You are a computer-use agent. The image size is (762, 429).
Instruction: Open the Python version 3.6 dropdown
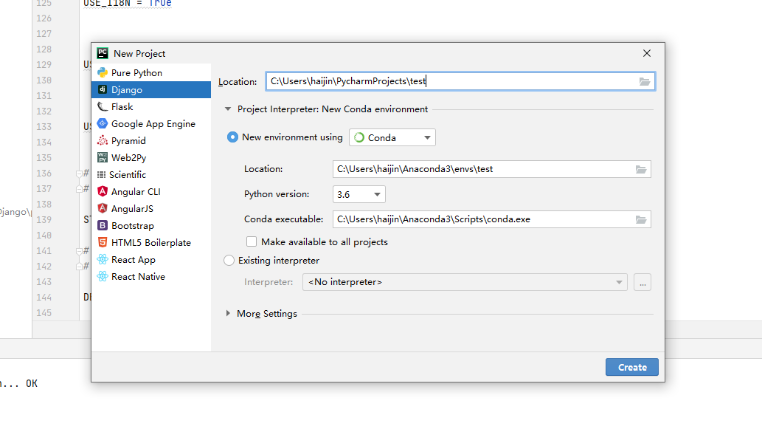click(x=359, y=194)
